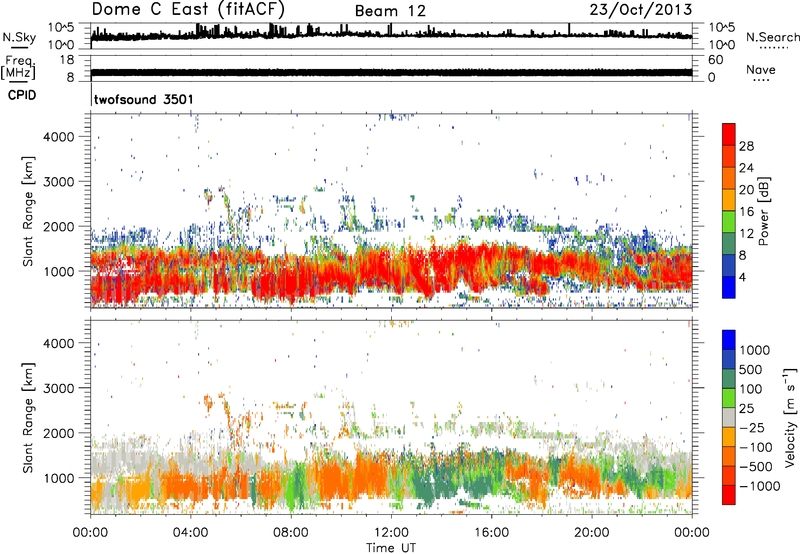This screenshot has height=554, width=800.
Task: Click the '16' tick on the Power colorbar
Action: (x=746, y=212)
